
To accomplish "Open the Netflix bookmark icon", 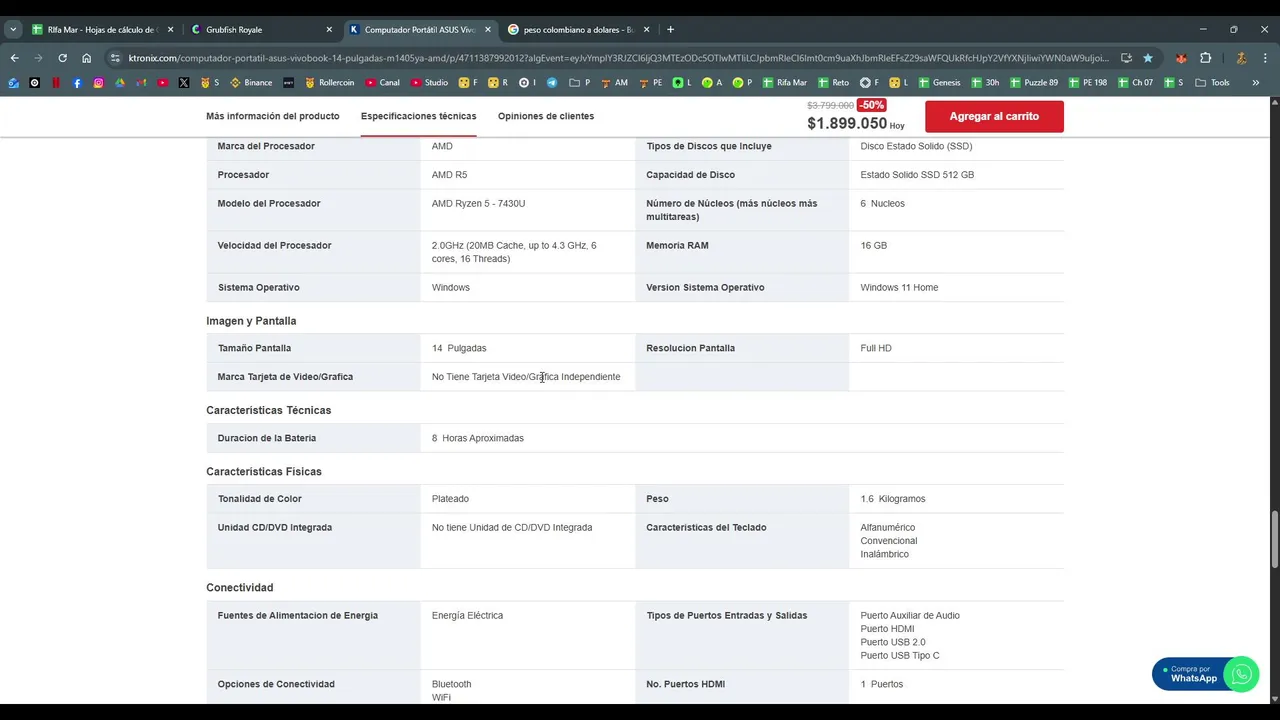I will pos(56,83).
